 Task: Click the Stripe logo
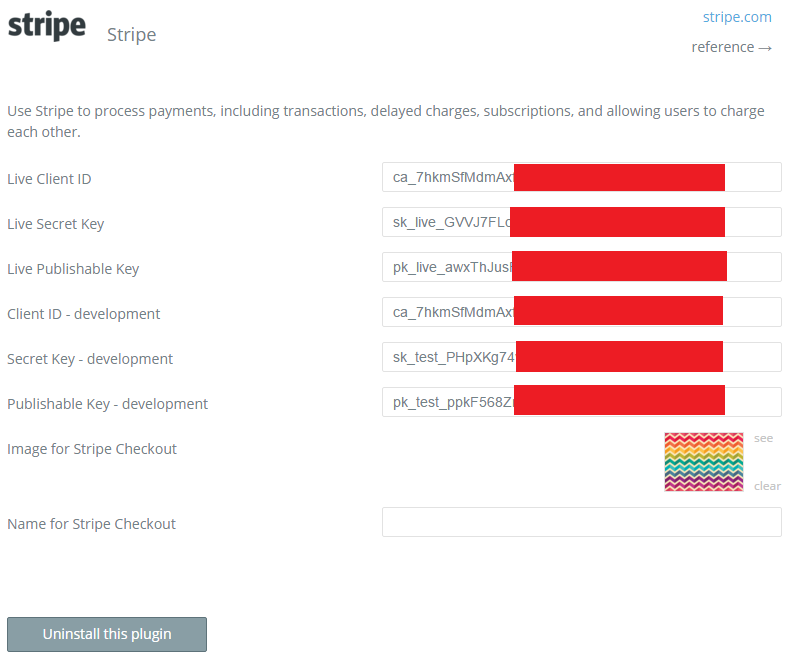click(x=46, y=27)
